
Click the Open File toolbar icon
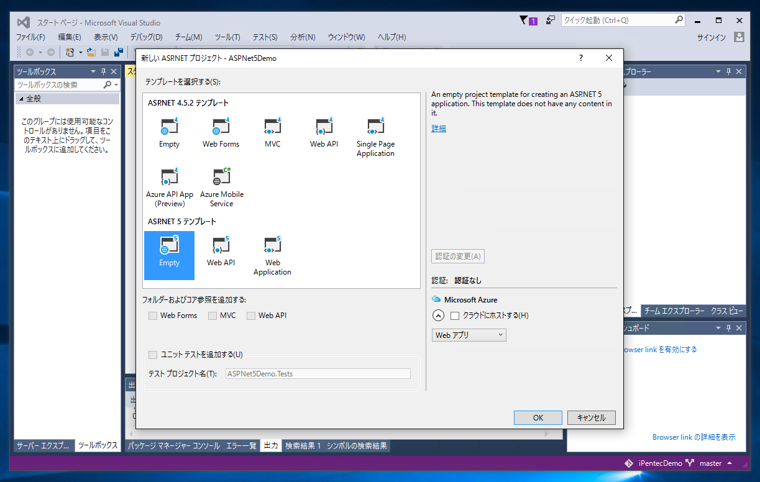(x=91, y=52)
